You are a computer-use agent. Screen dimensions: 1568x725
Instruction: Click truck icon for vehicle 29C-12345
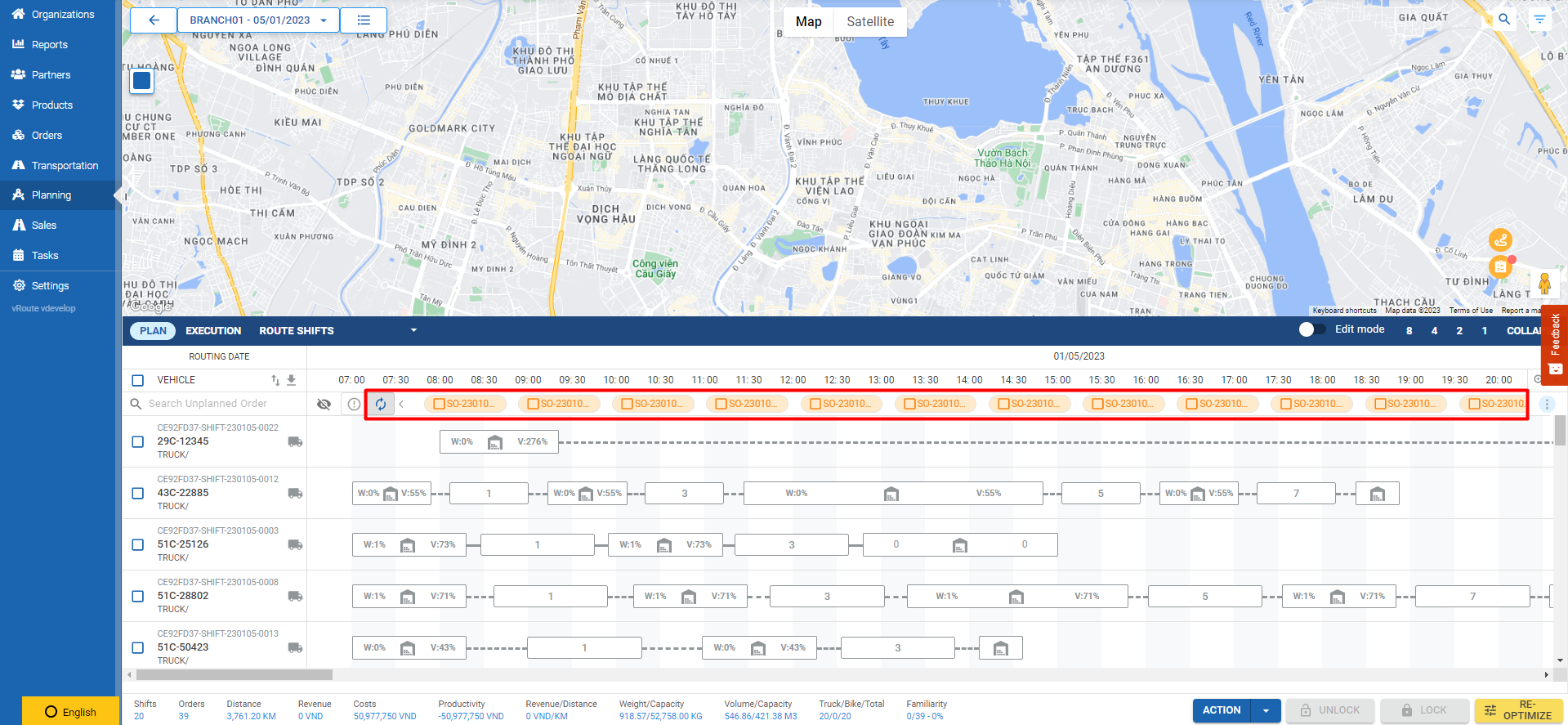click(295, 441)
